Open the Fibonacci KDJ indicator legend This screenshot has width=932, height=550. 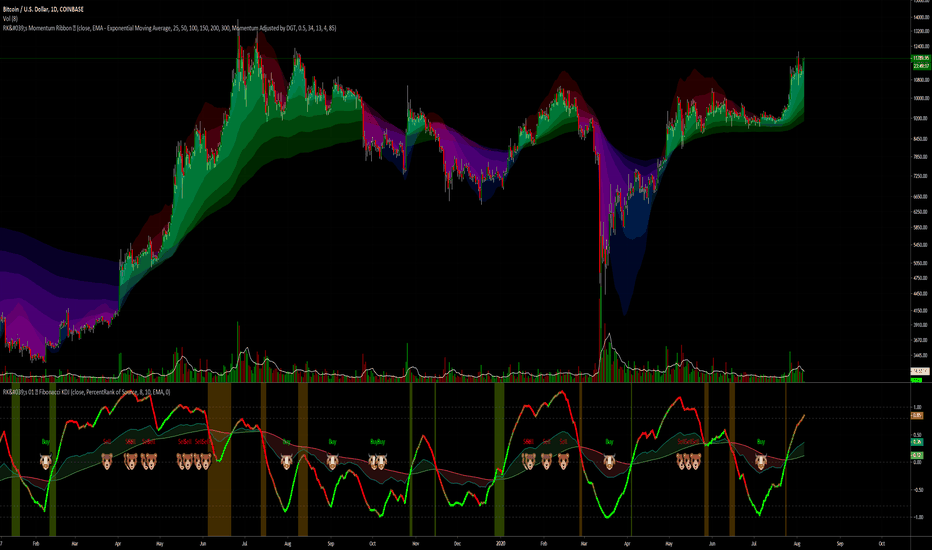click(x=86, y=392)
